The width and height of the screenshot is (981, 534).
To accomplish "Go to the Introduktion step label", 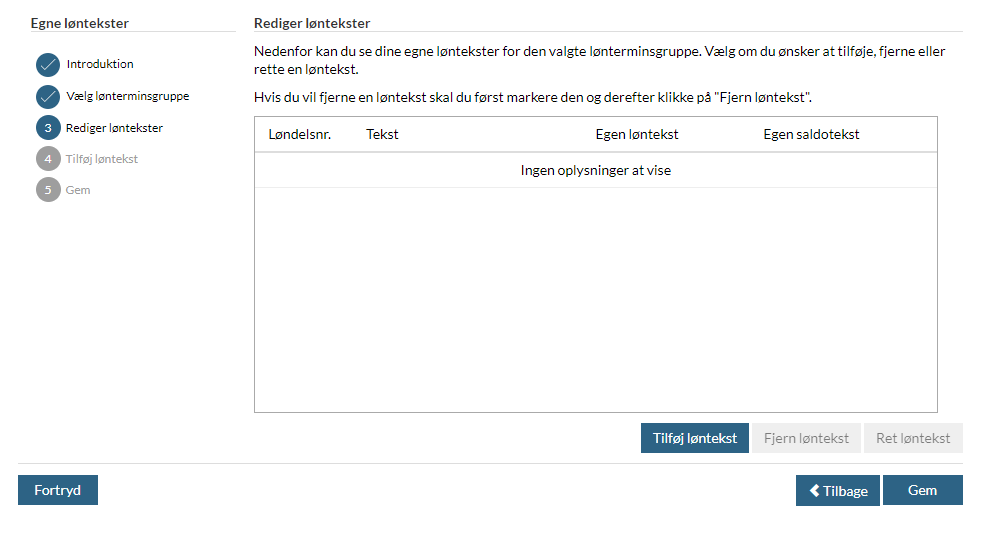I will pos(100,64).
